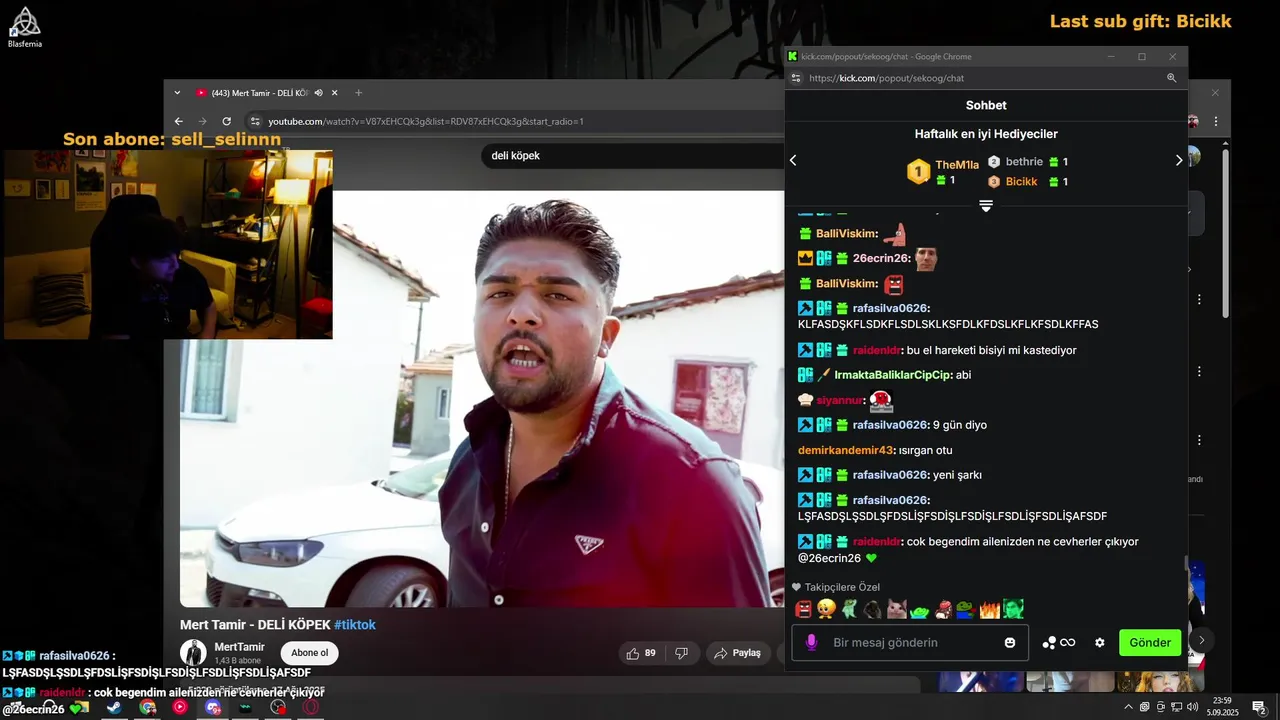
Task: Show next leaderboard page in Kick chat
Action: [1178, 160]
